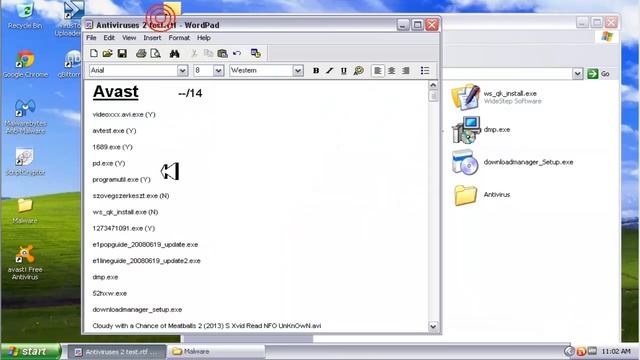The width and height of the screenshot is (640, 360).
Task: Click the WordPad vertical scrollbar thumb
Action: pyautogui.click(x=433, y=96)
